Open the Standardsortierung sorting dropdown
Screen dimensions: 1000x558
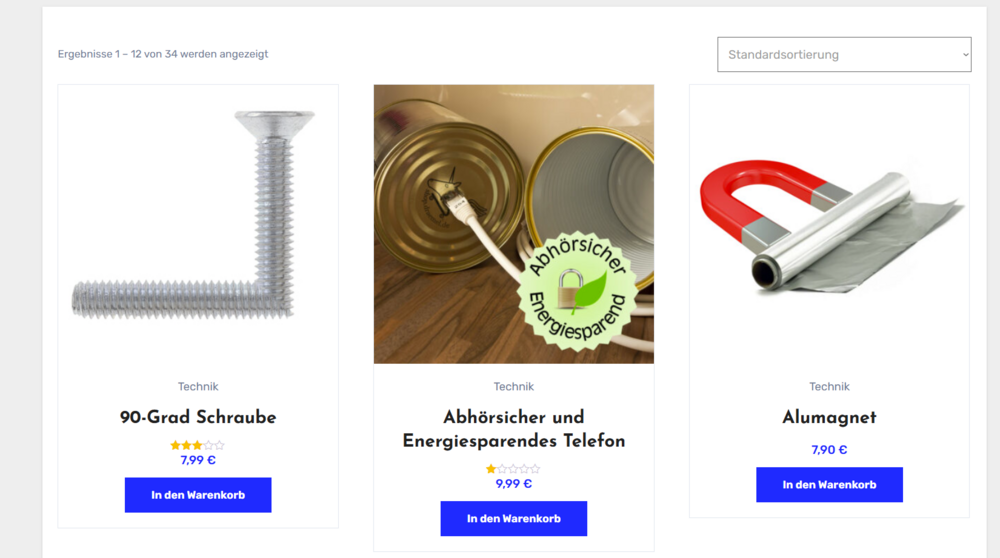click(x=844, y=54)
